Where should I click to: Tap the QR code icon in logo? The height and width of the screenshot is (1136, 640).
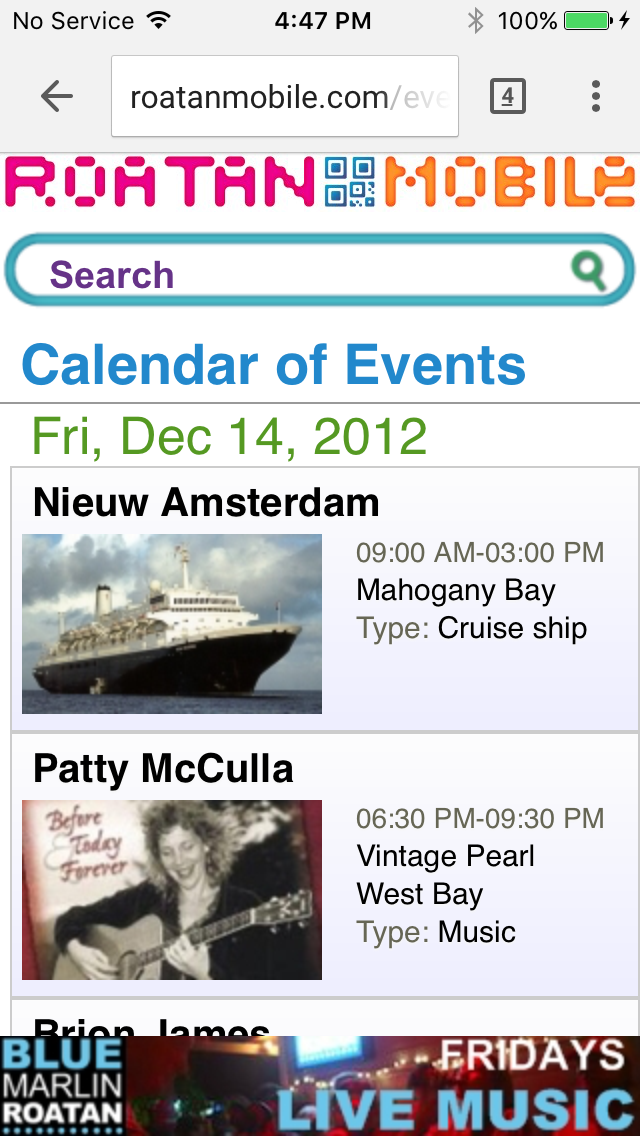point(350,182)
